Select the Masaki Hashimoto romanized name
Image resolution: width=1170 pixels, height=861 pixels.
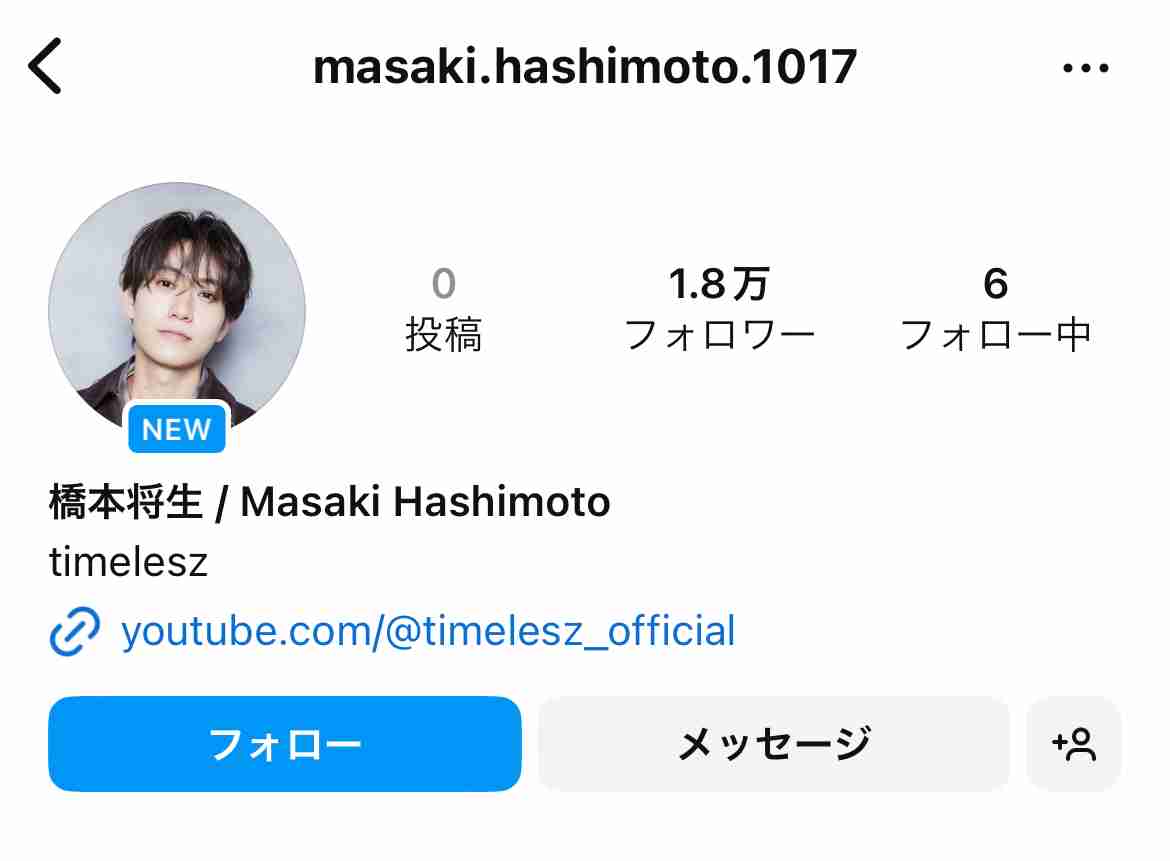click(x=425, y=501)
